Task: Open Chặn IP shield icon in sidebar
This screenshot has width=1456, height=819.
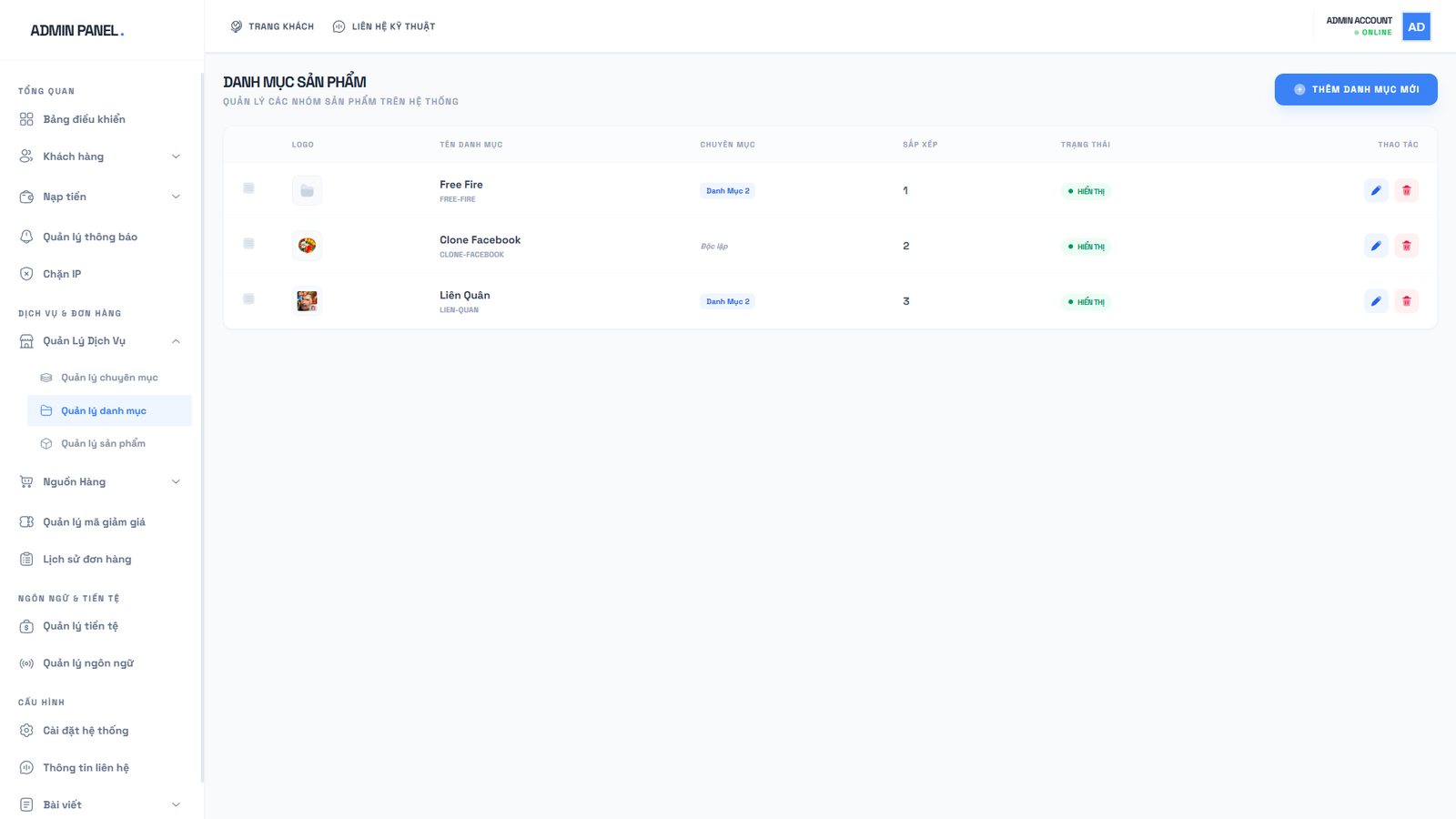Action: [x=26, y=274]
